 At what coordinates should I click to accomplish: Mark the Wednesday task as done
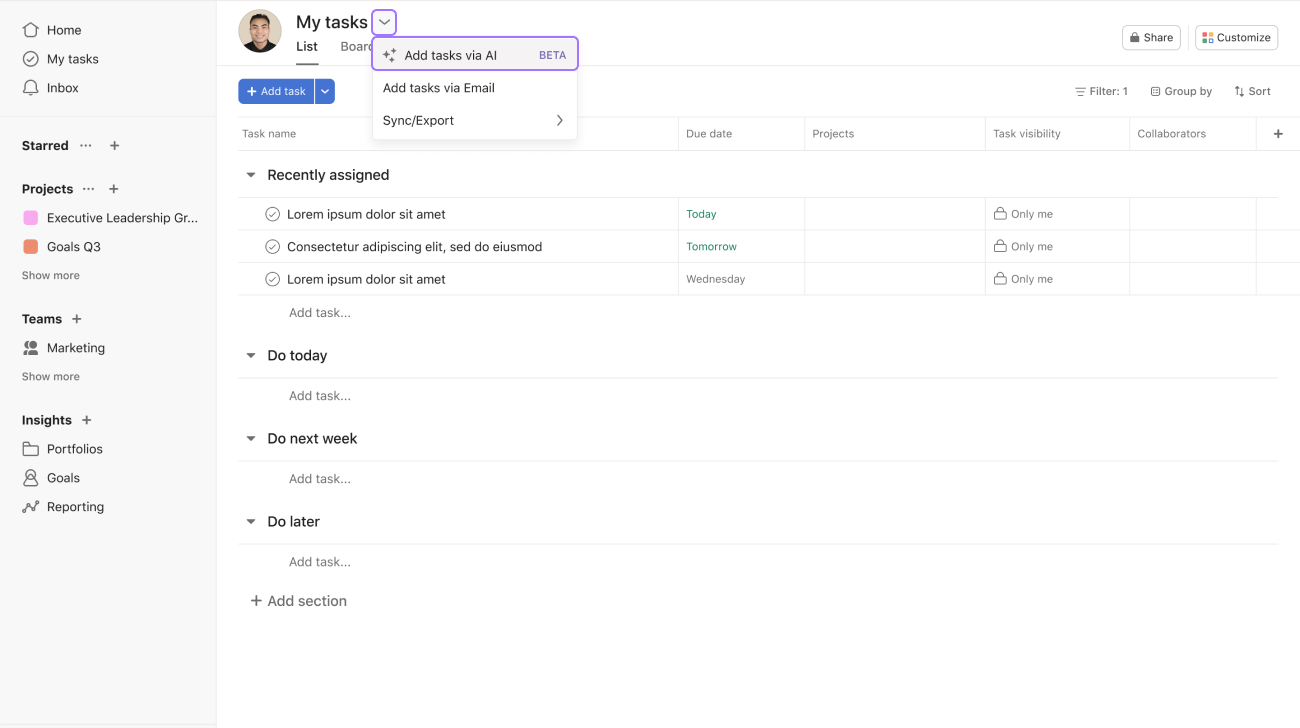[x=272, y=279]
